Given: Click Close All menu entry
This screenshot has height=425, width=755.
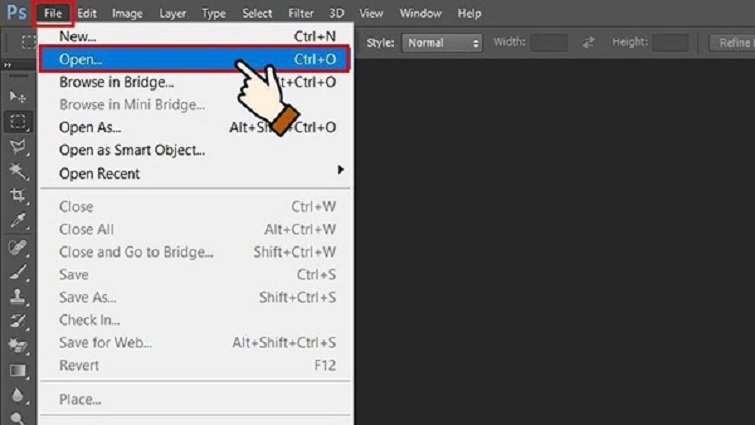Looking at the screenshot, I should point(195,230).
